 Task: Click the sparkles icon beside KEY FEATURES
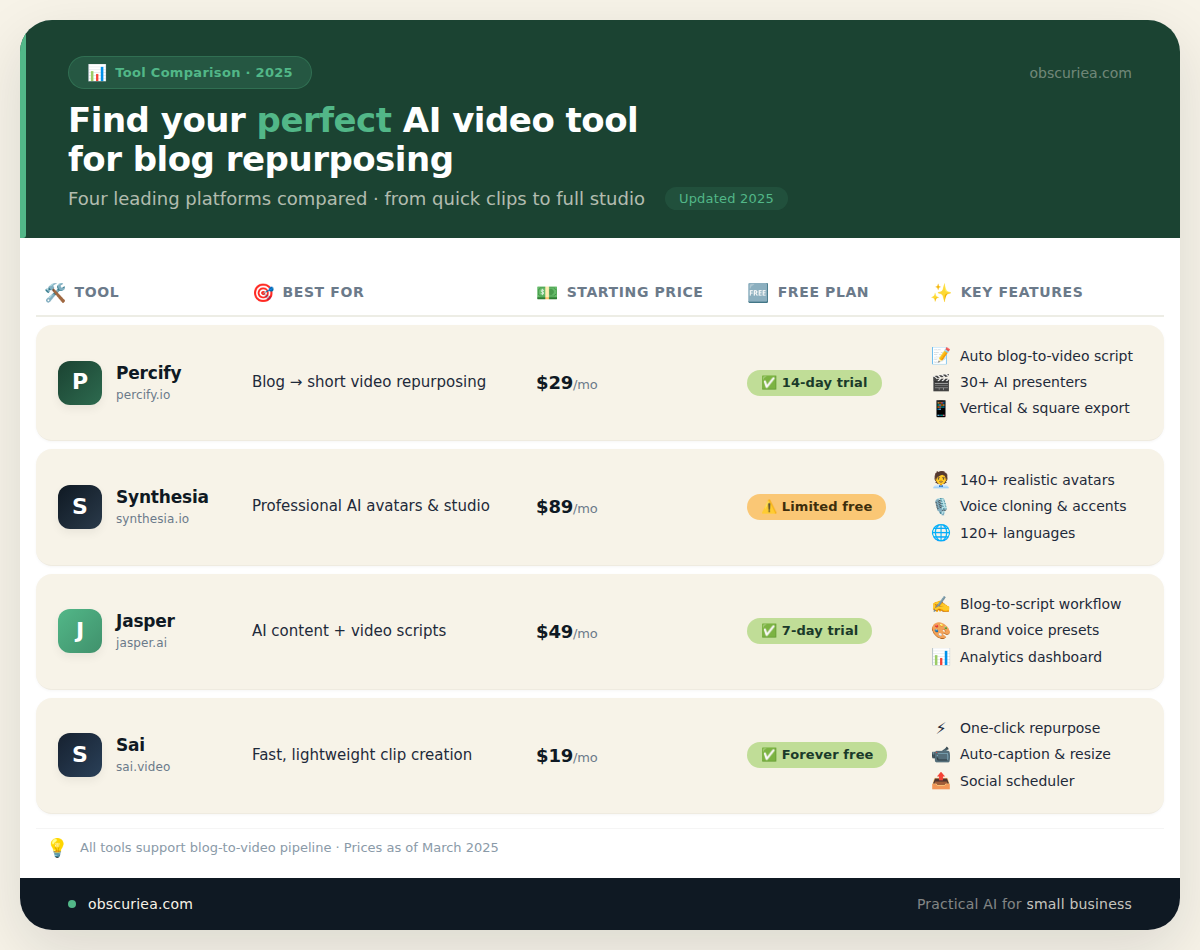point(941,292)
